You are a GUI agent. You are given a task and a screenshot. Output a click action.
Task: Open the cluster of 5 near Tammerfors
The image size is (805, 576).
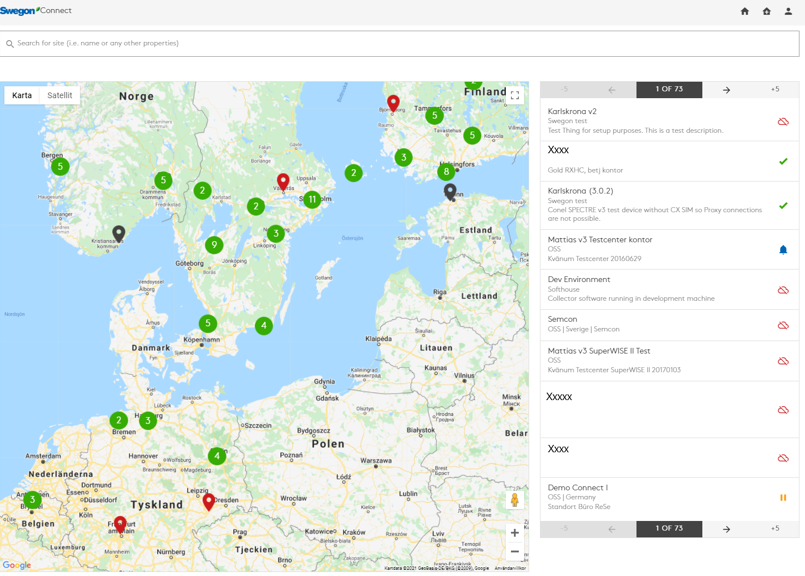point(434,116)
